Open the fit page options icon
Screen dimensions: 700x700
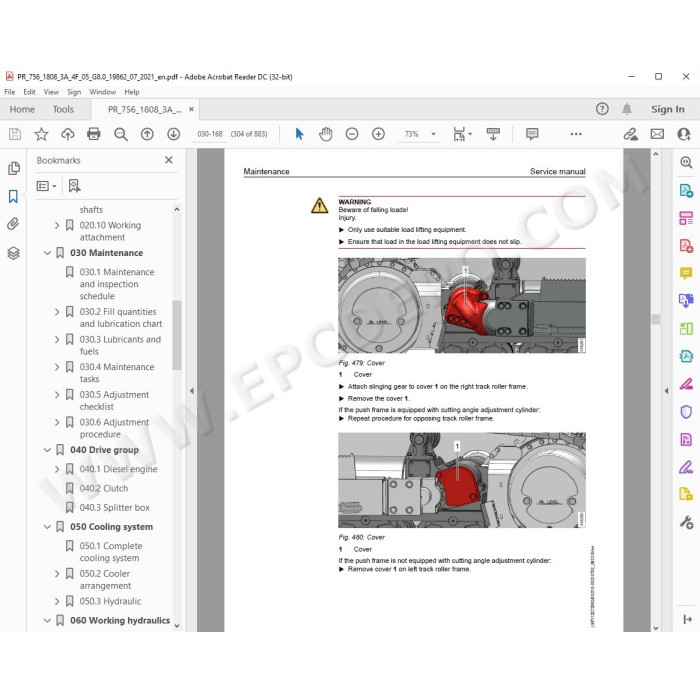[462, 134]
